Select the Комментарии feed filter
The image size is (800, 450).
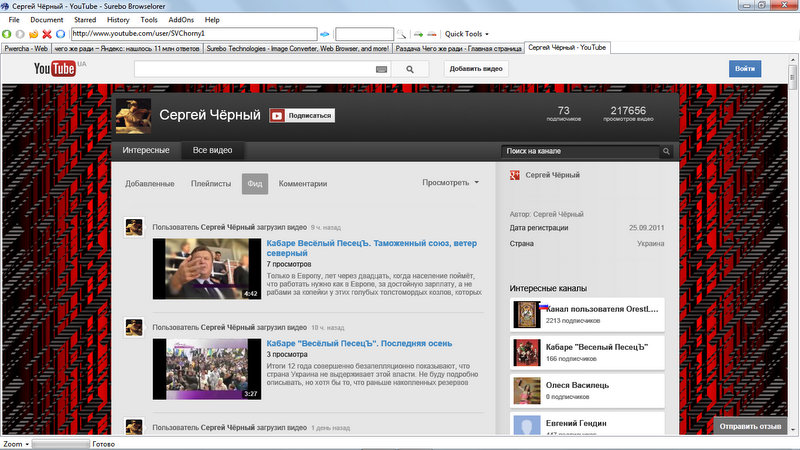303,184
